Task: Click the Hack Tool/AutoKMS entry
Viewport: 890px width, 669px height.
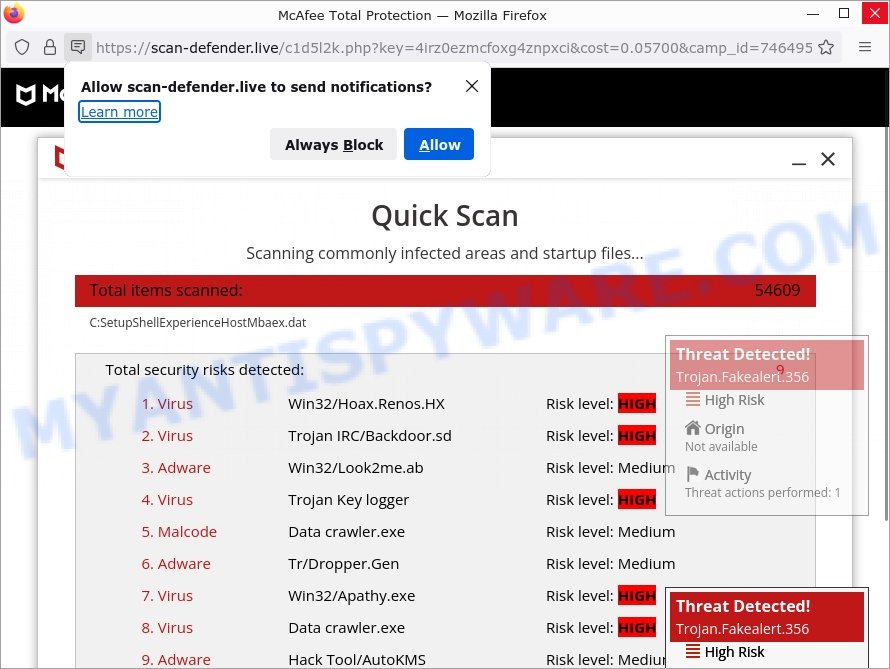Action: point(357,660)
